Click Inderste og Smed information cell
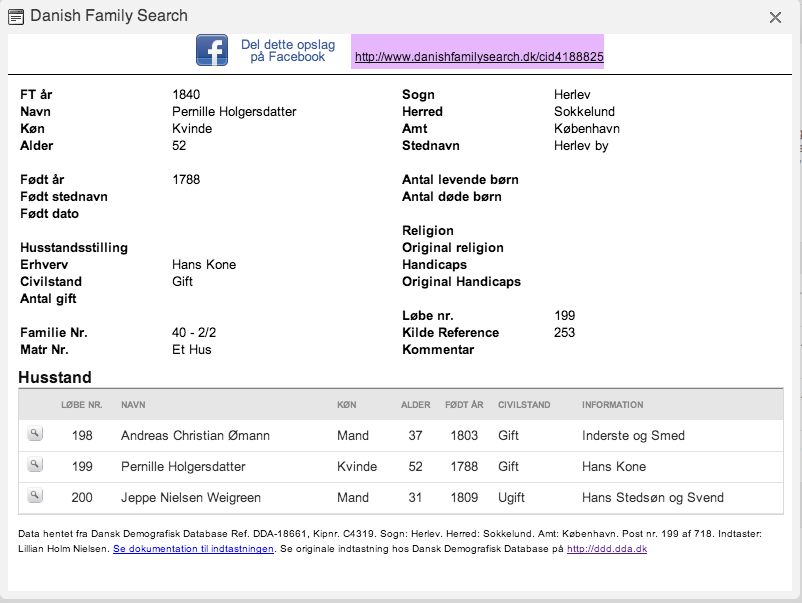Viewport: 802px width, 603px height. 633,435
